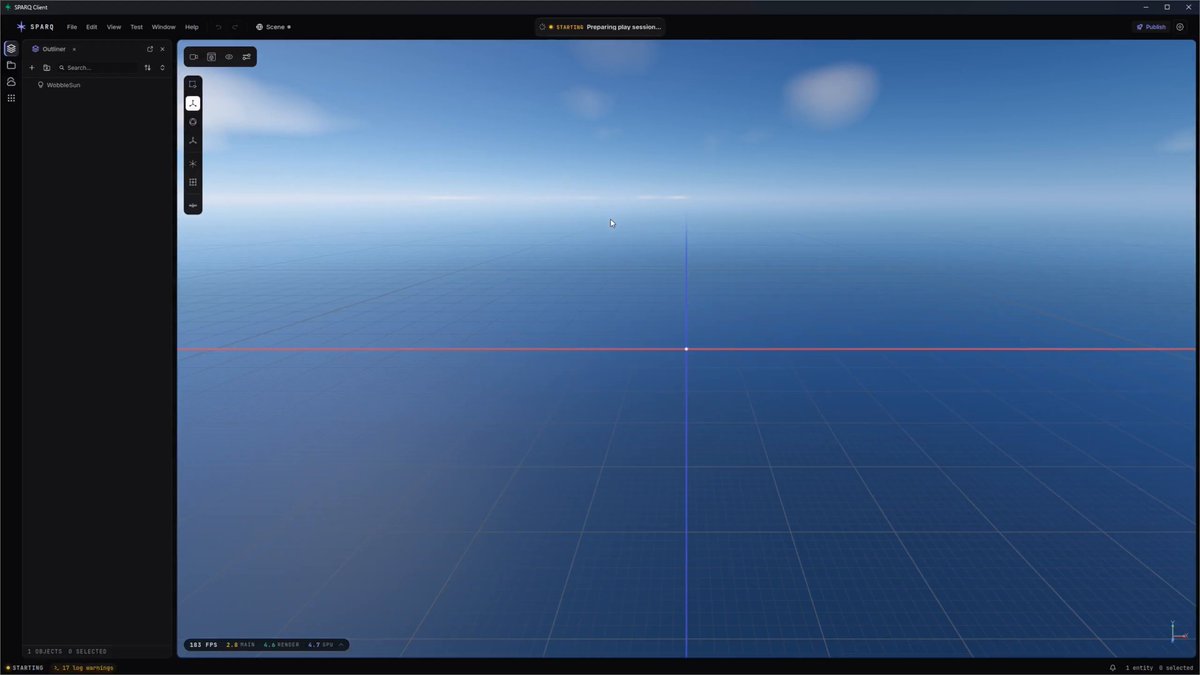Click the star-shaped tool in viewport toolbar
1200x675 pixels.
(x=193, y=163)
